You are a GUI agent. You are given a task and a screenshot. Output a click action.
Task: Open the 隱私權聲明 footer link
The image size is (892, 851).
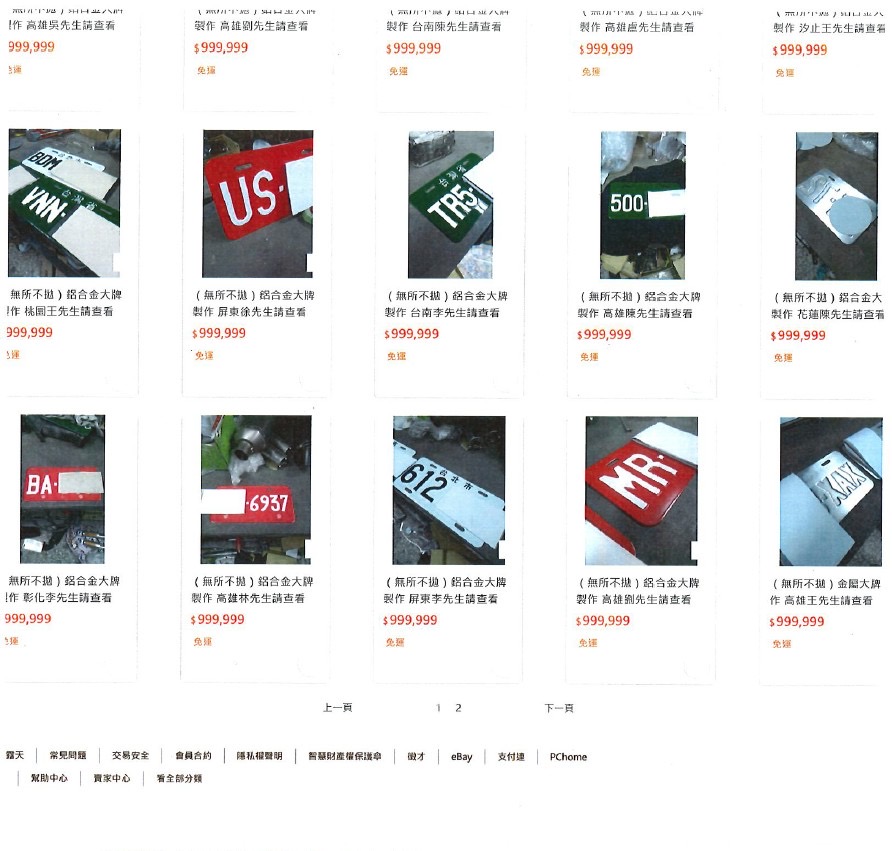(x=259, y=756)
